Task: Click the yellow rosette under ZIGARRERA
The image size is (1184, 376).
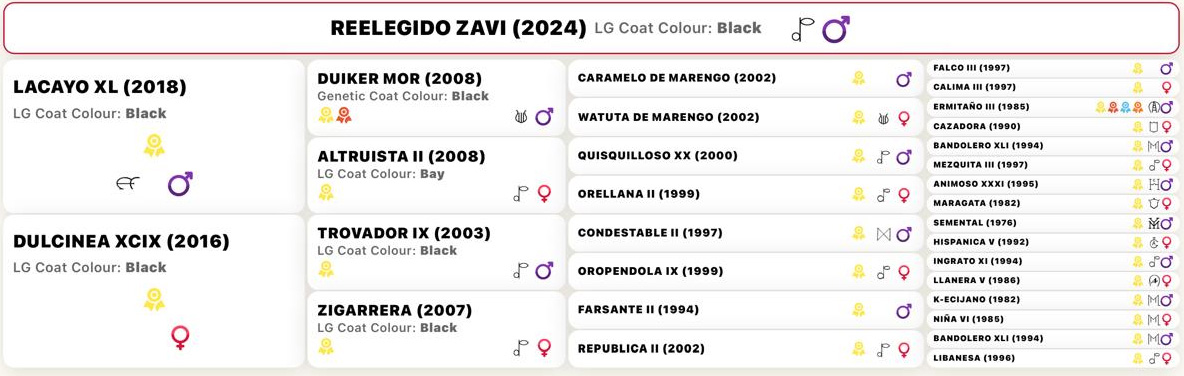Action: [325, 347]
